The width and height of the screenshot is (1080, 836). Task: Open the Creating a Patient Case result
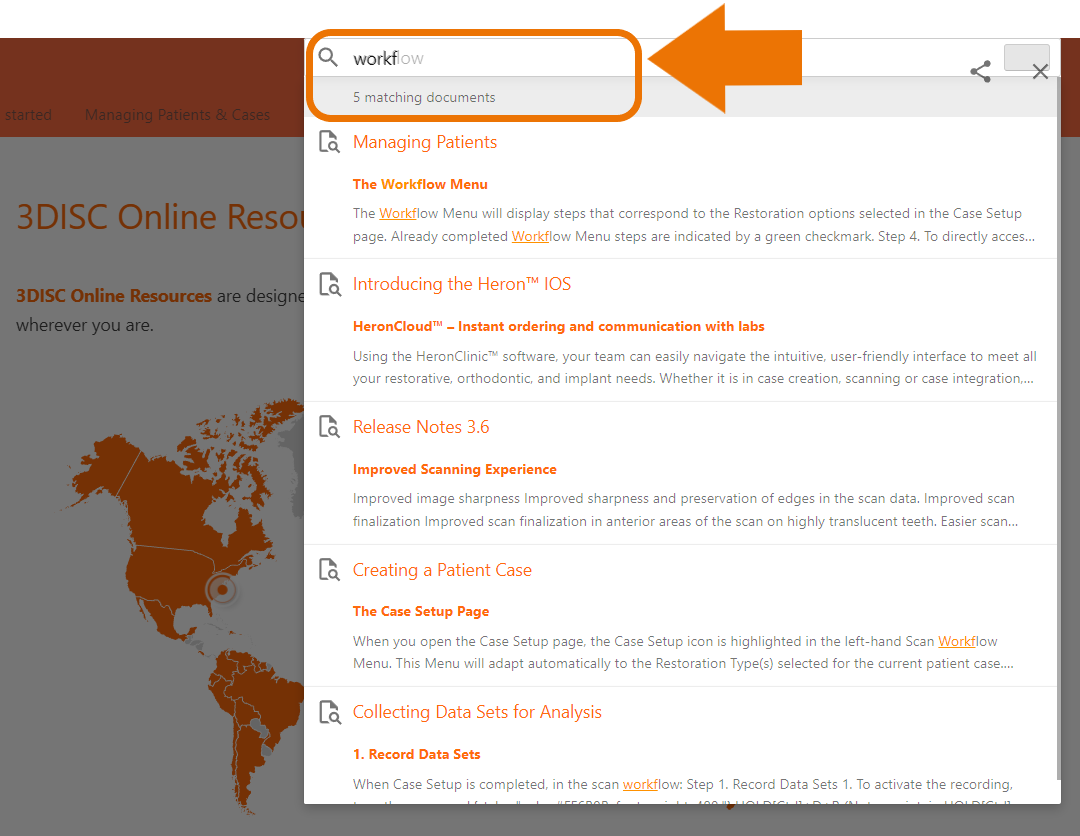(442, 570)
